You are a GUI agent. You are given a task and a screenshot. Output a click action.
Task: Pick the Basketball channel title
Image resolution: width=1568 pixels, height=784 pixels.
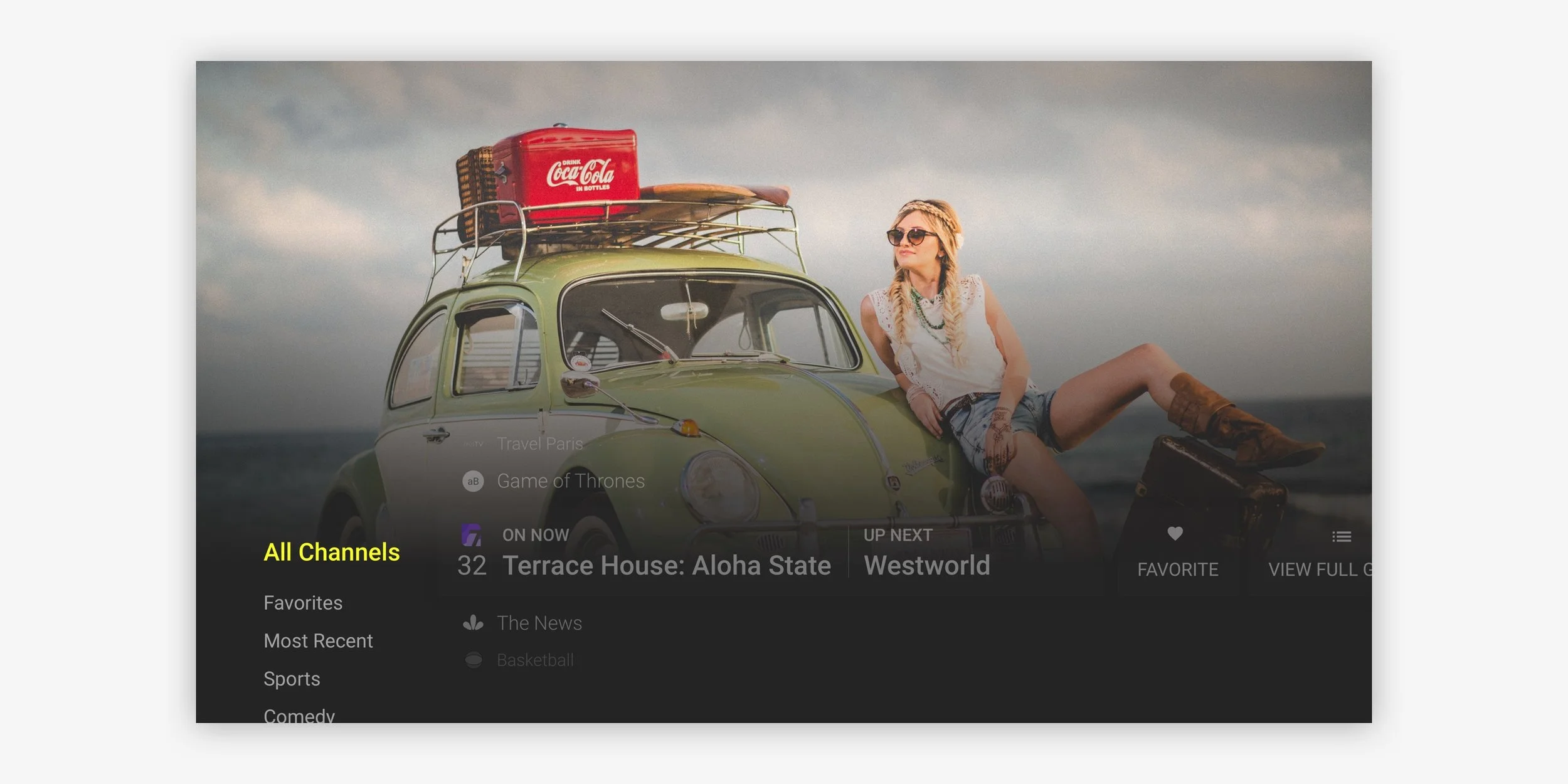coord(535,660)
